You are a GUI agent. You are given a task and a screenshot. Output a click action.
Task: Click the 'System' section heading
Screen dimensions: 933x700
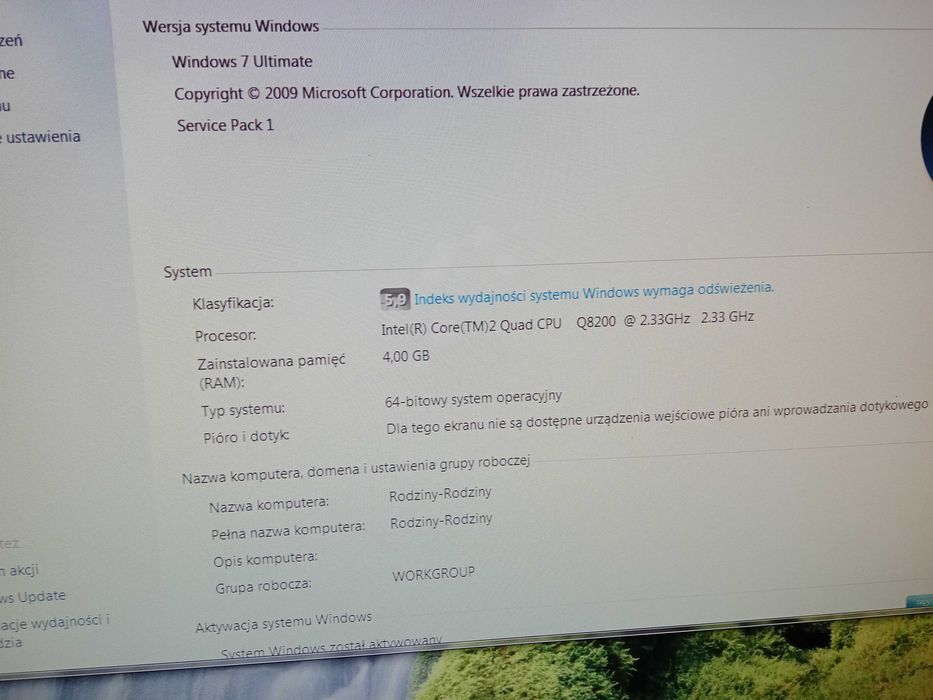(x=188, y=272)
